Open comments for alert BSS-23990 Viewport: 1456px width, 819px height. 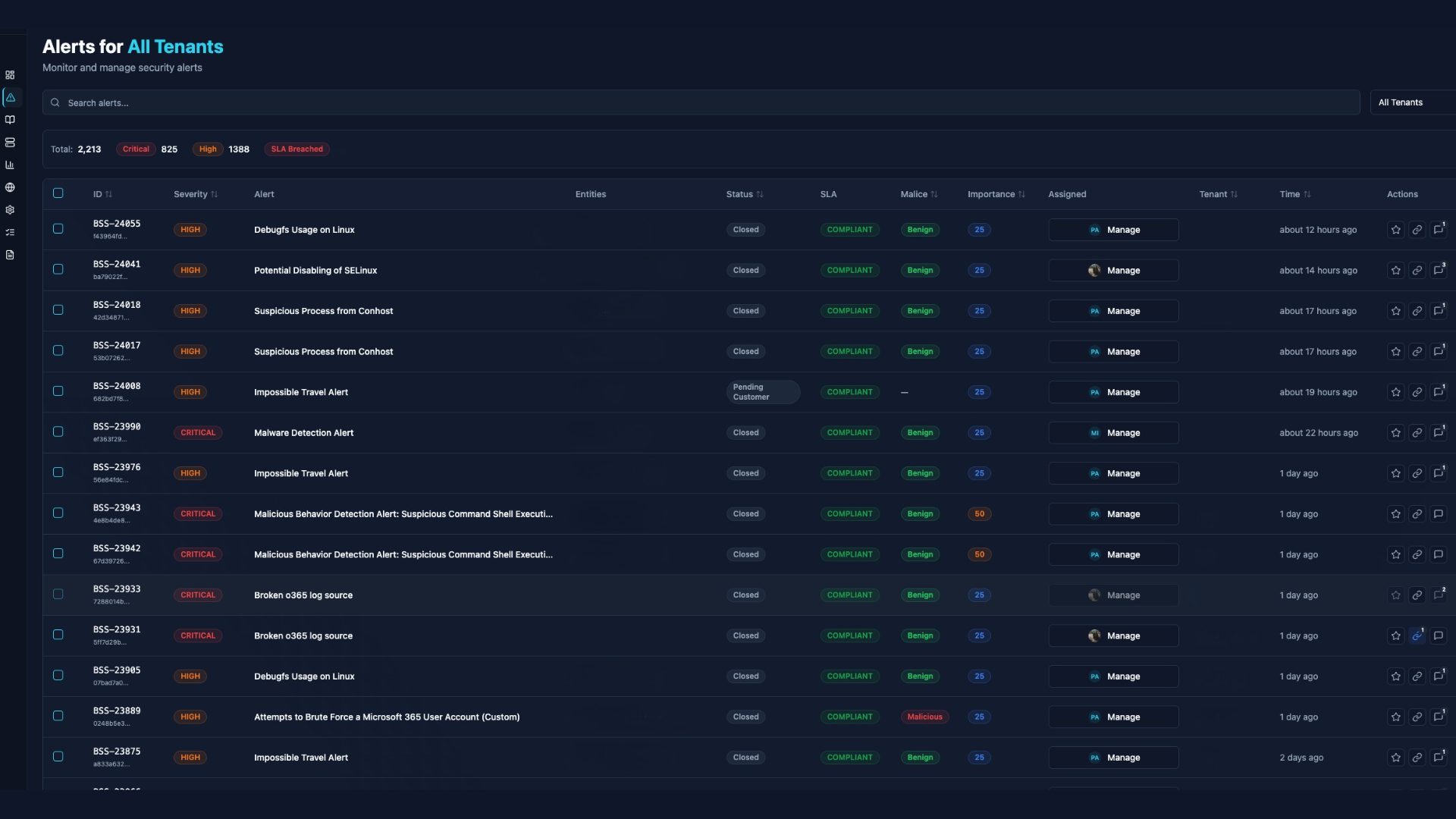pos(1439,433)
